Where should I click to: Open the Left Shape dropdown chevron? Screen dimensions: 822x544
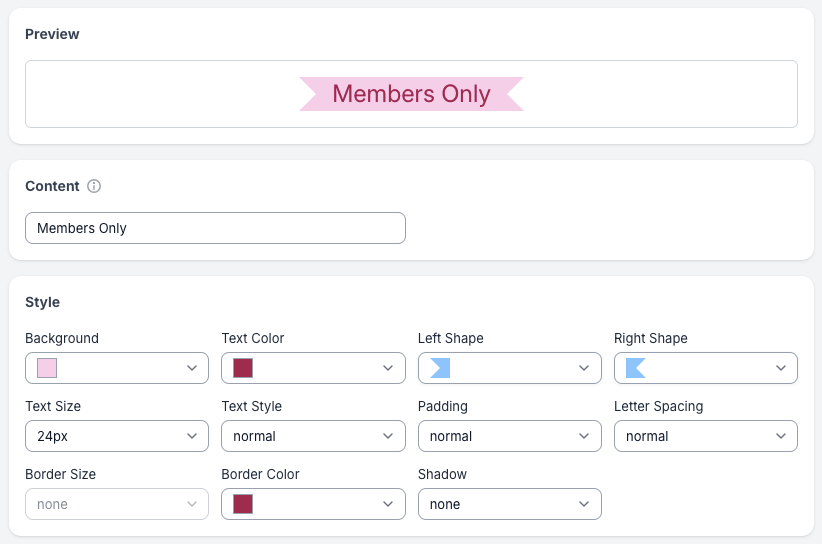584,368
